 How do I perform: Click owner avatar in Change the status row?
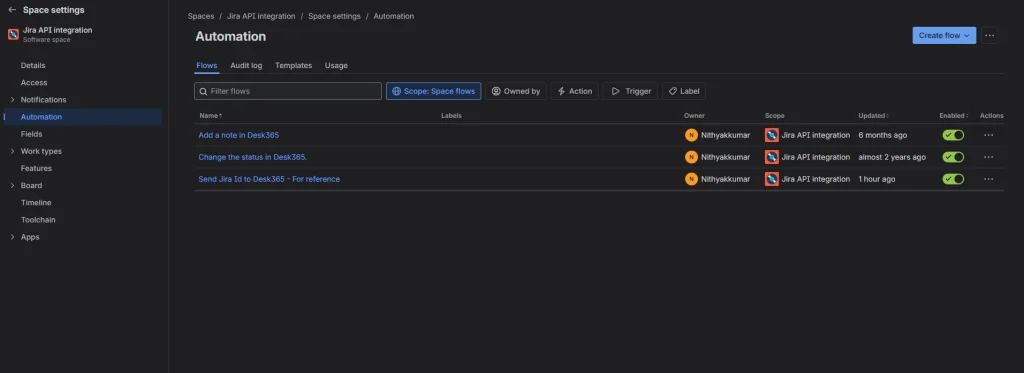691,157
